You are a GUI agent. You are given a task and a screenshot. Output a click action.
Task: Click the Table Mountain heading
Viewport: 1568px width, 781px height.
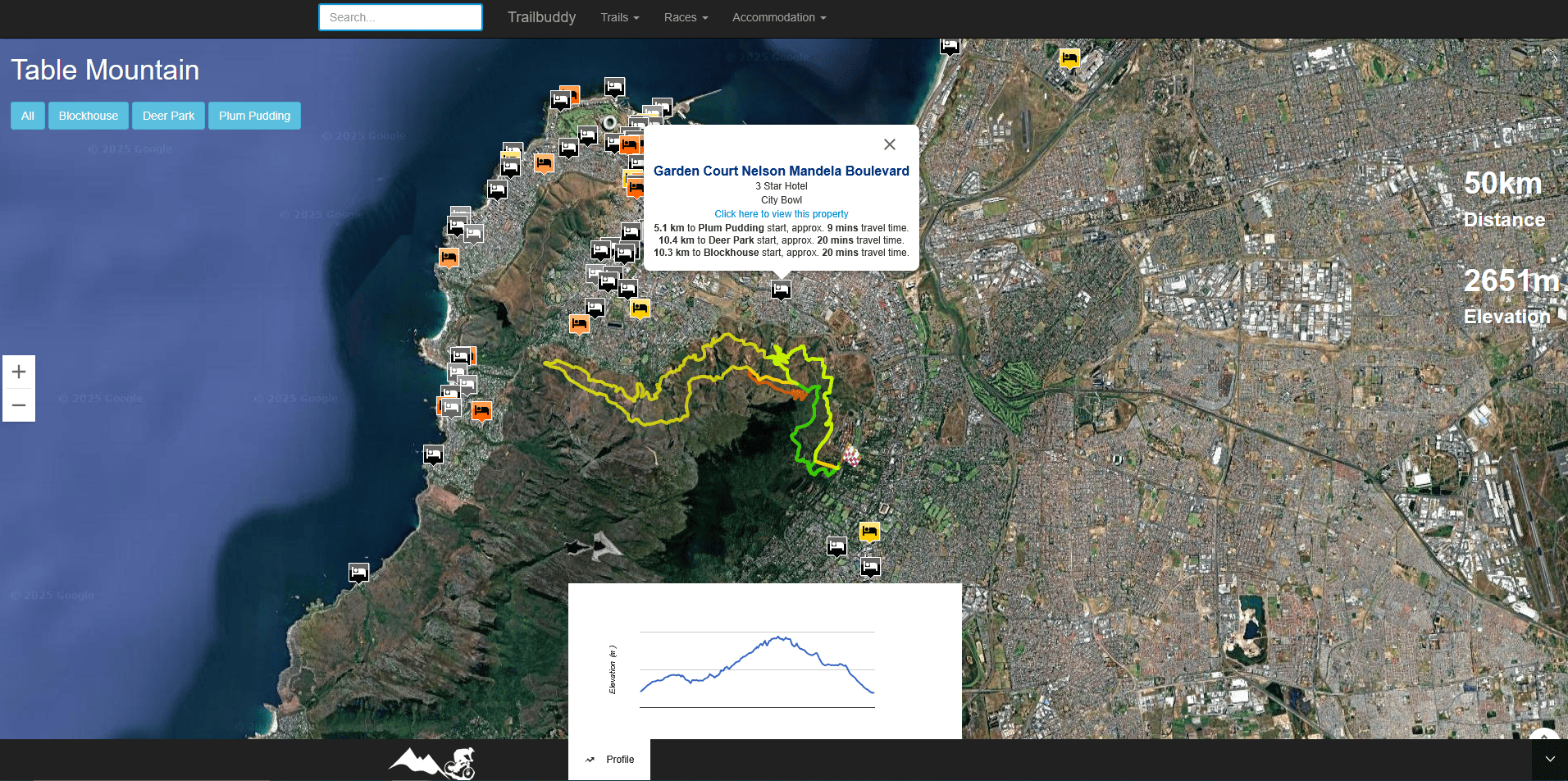[x=105, y=70]
